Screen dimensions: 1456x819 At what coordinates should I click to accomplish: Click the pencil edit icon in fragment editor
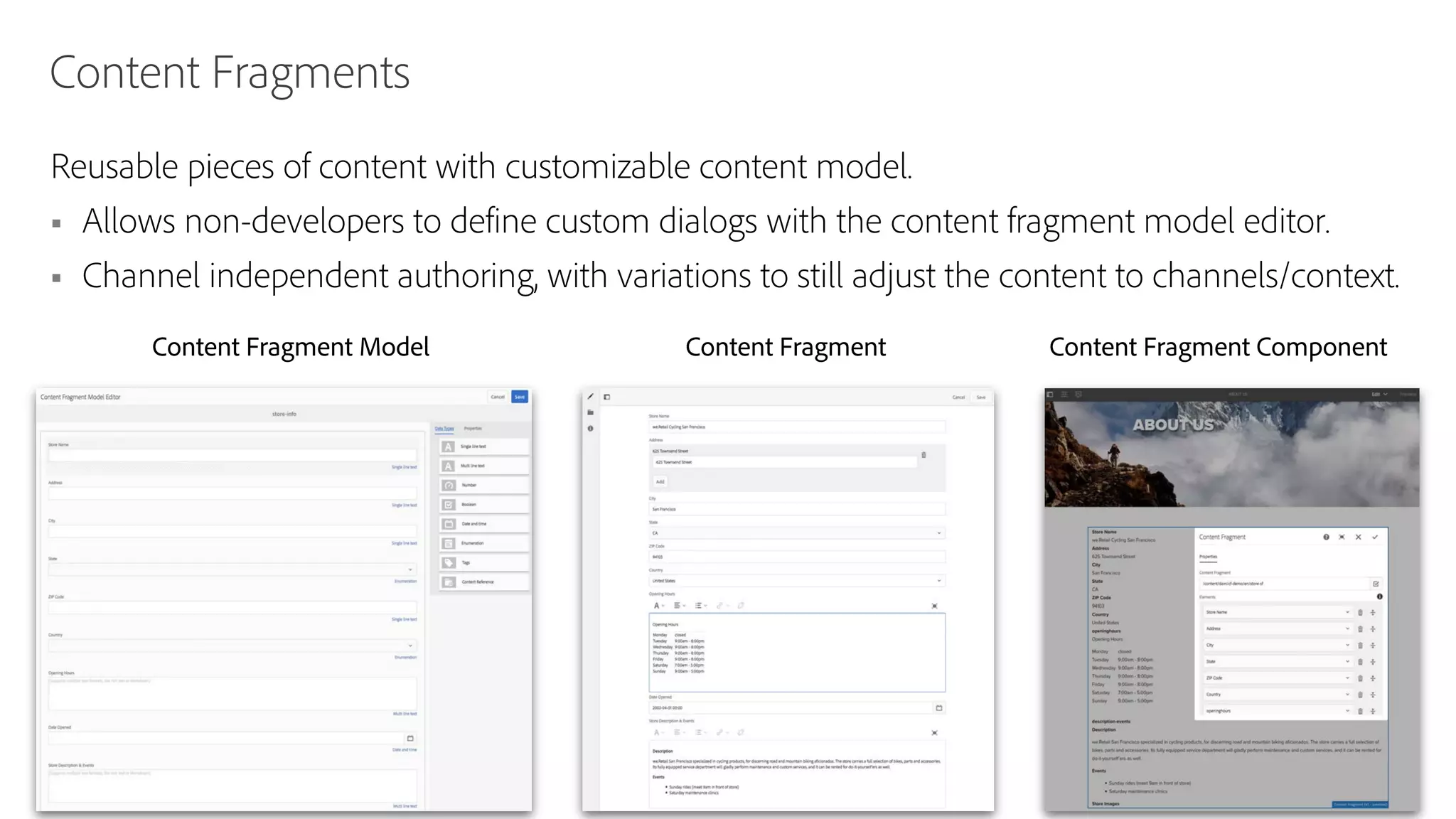pyautogui.click(x=590, y=397)
